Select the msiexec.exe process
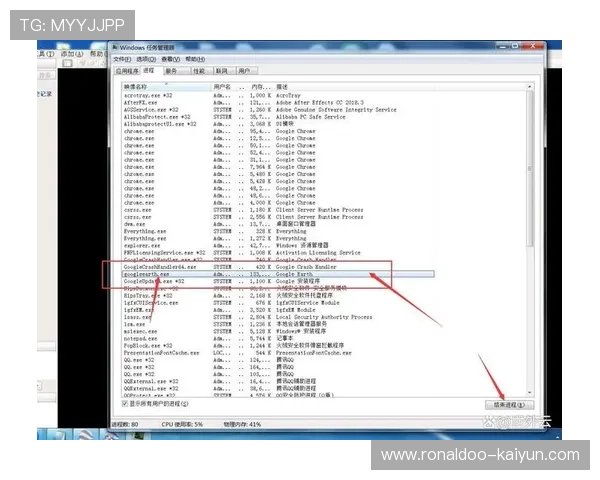600x480 pixels. 278,331
